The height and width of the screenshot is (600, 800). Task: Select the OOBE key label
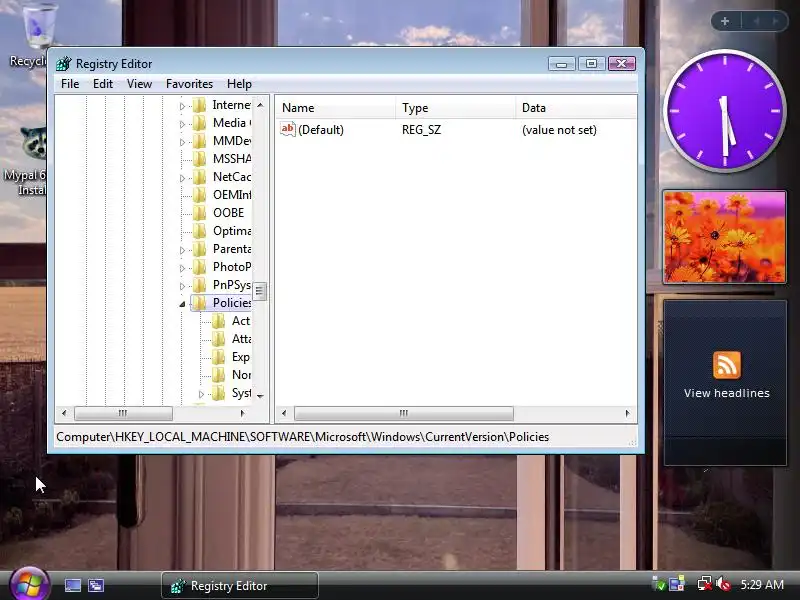coord(229,213)
